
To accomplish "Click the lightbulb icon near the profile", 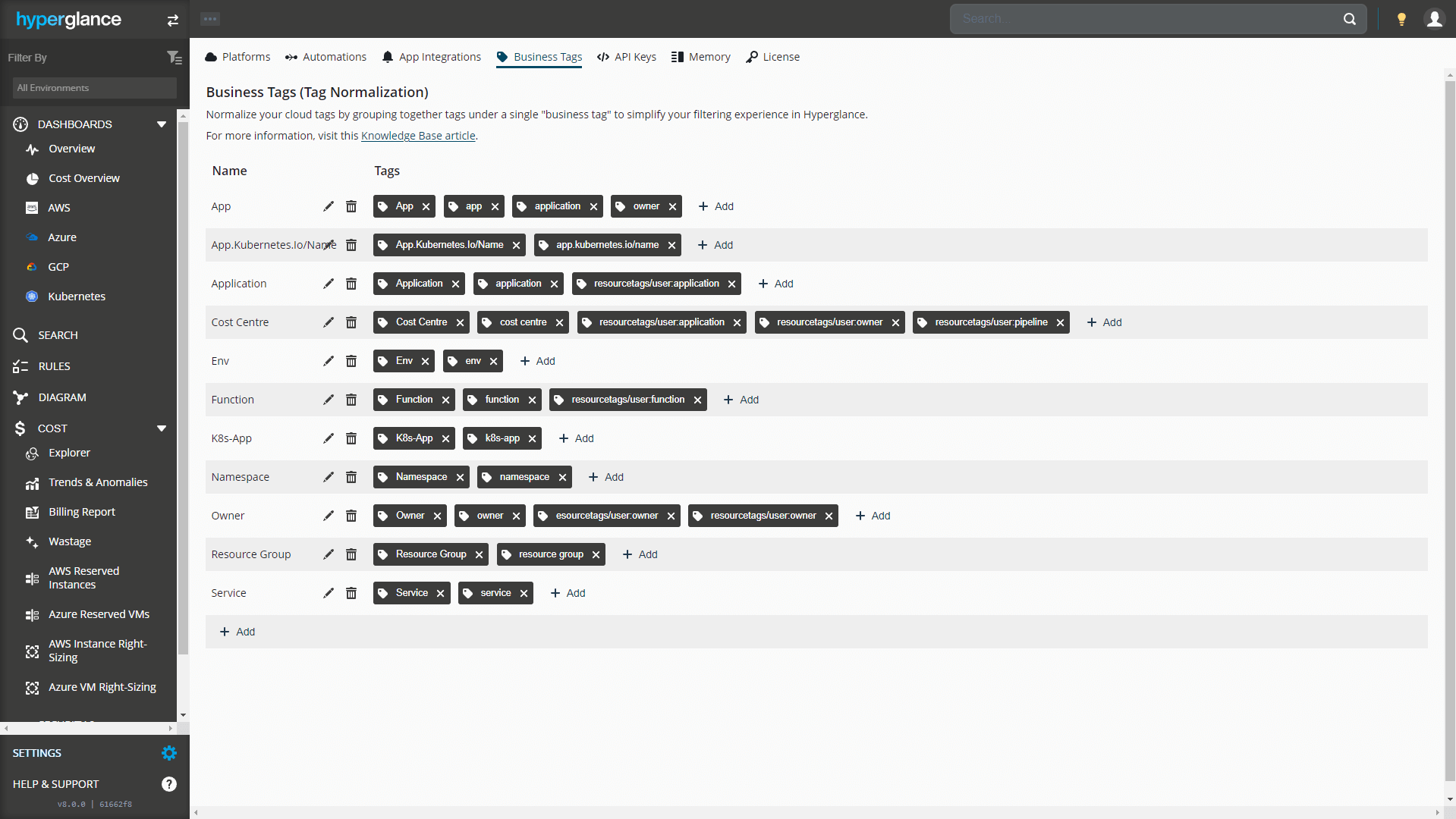I will 1401,18.
